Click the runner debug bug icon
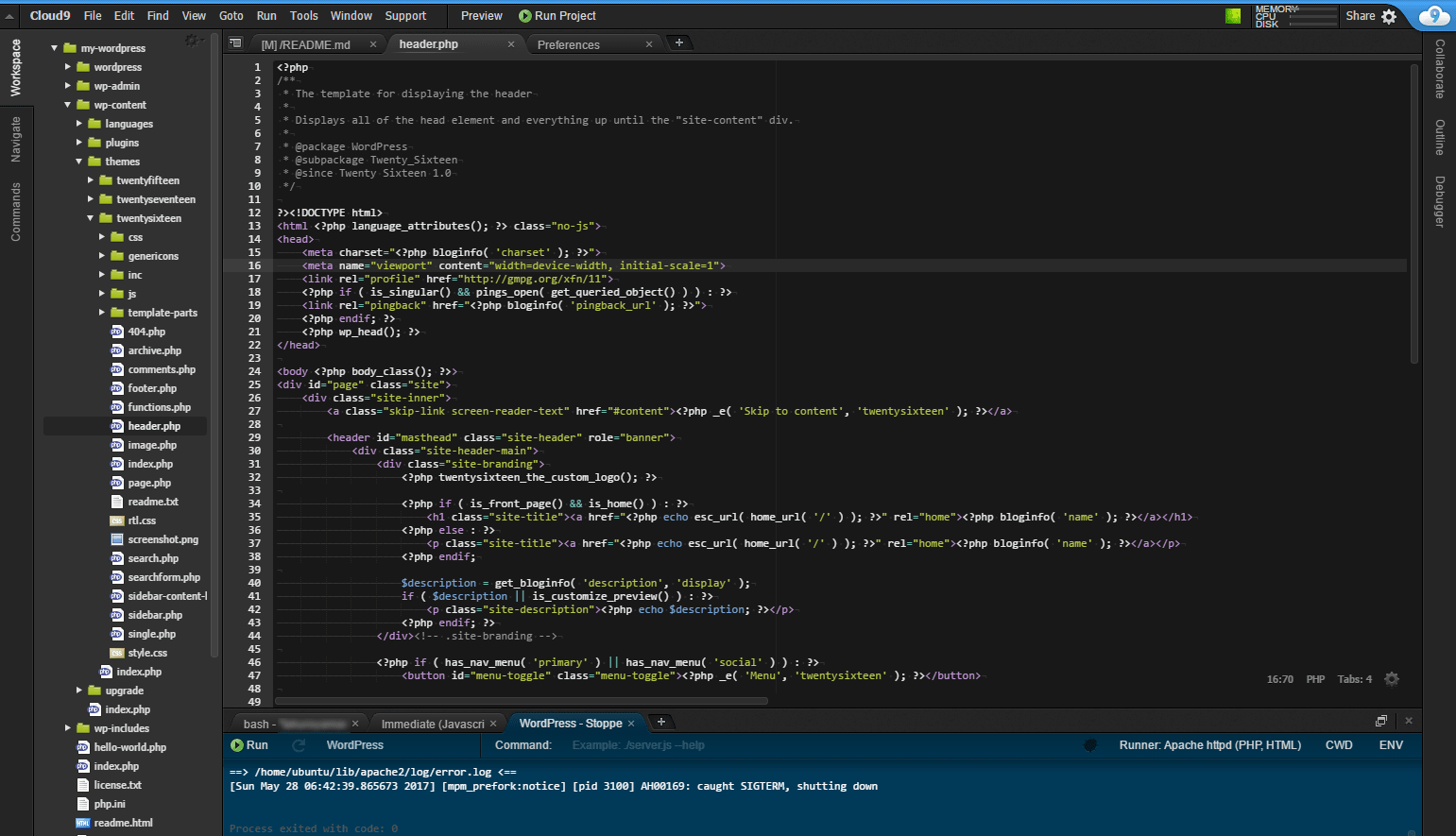This screenshot has width=1456, height=836. [x=1090, y=745]
